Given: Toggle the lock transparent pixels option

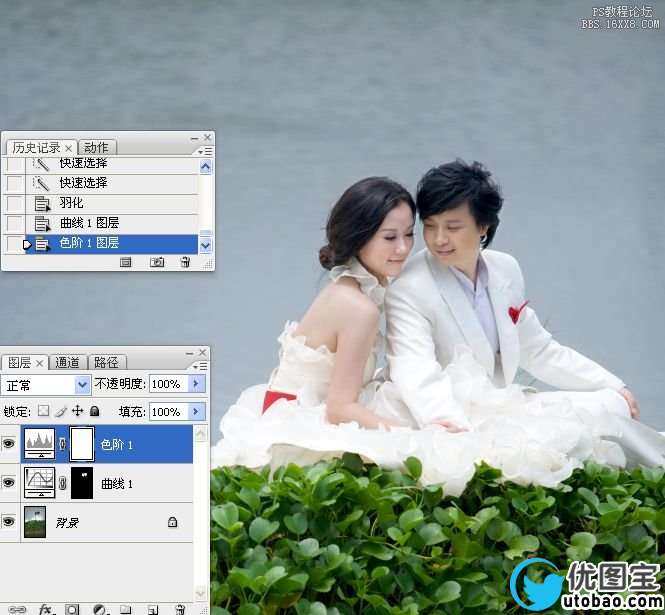Looking at the screenshot, I should [43, 411].
